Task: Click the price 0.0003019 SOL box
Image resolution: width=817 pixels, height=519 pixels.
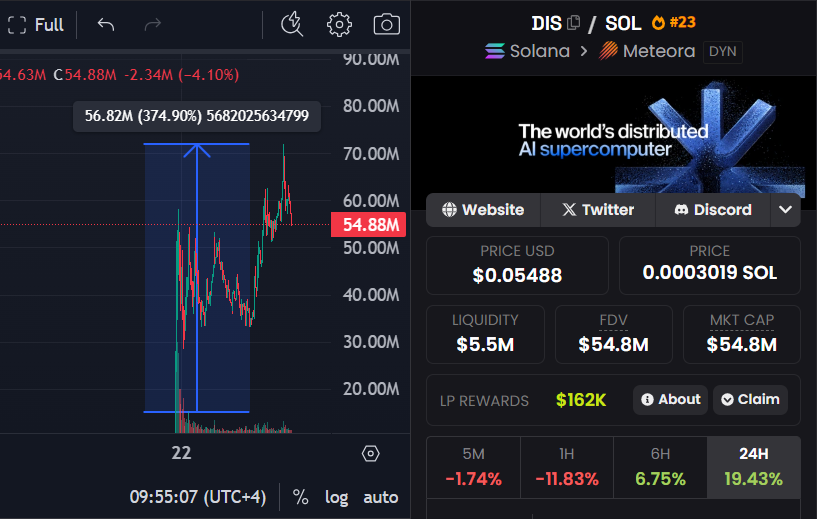Action: (x=710, y=265)
